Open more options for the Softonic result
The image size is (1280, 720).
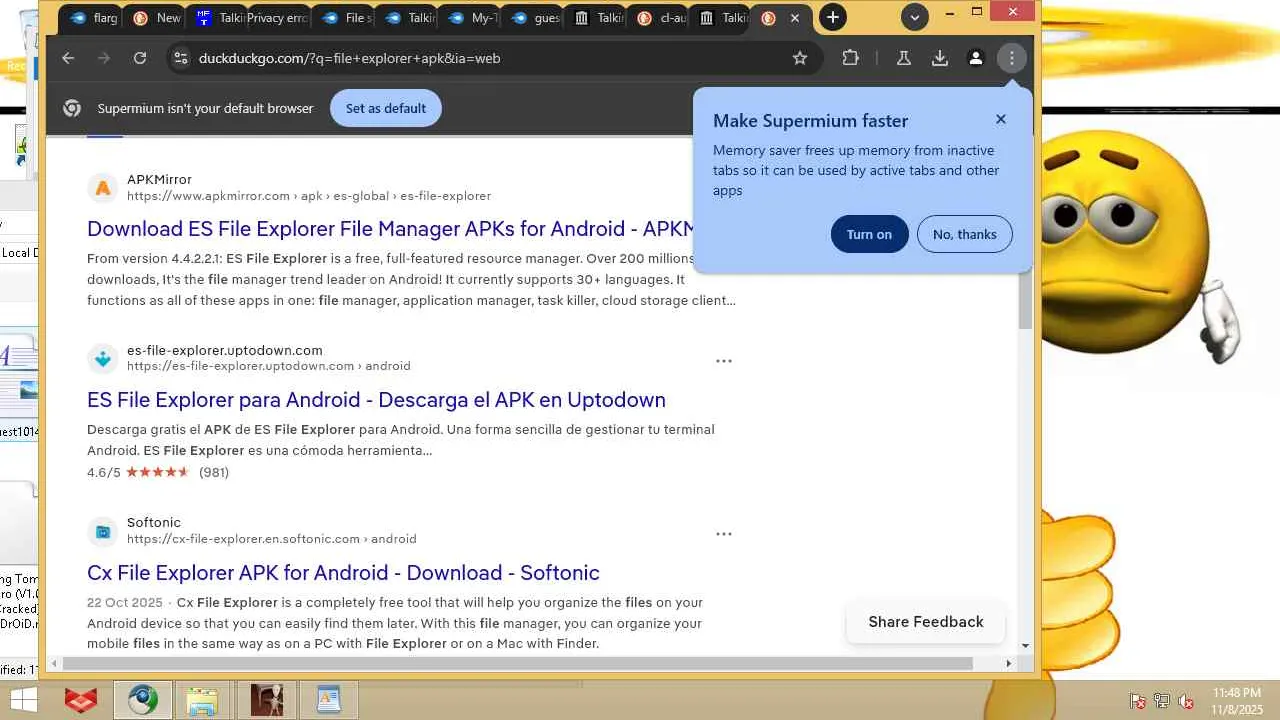tap(724, 534)
